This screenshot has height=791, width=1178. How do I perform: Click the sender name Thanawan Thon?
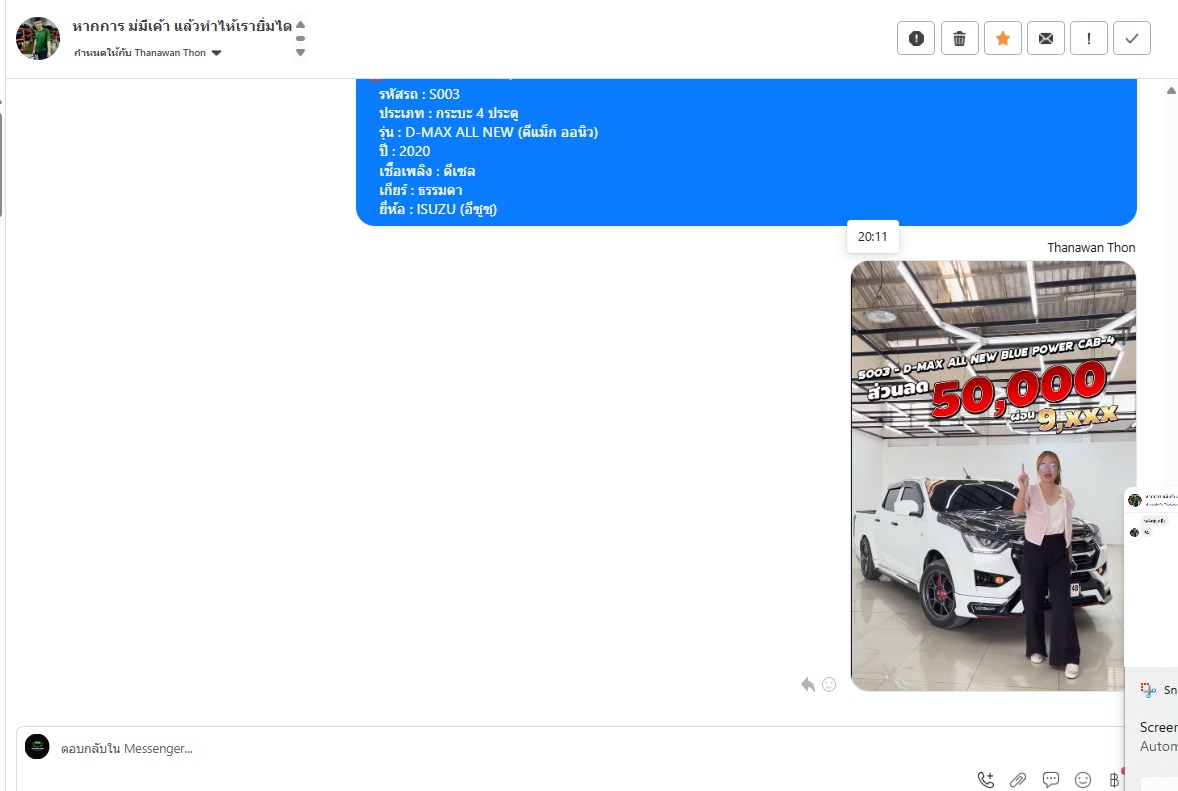(1091, 247)
